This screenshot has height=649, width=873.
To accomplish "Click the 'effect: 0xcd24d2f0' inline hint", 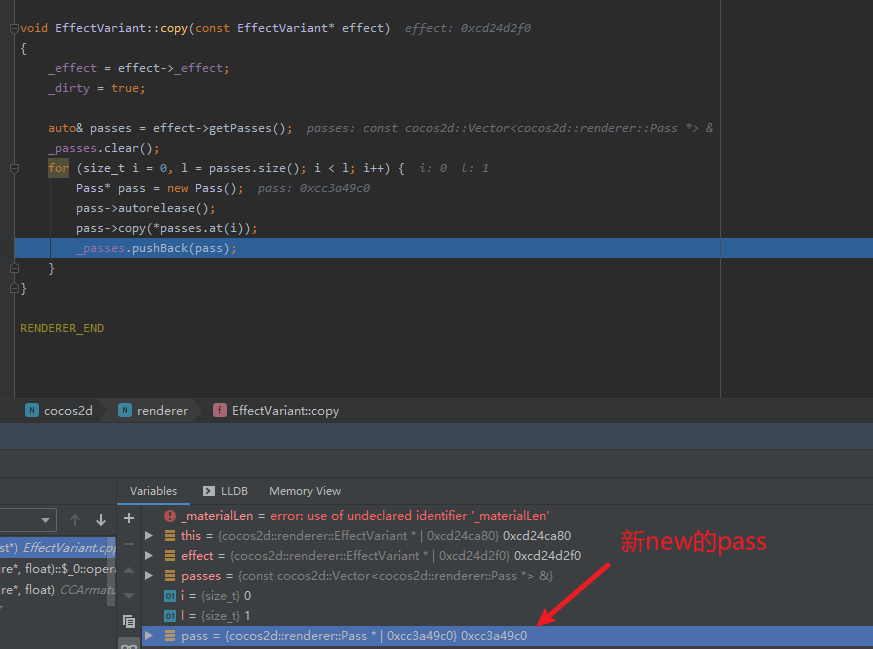I will point(468,28).
